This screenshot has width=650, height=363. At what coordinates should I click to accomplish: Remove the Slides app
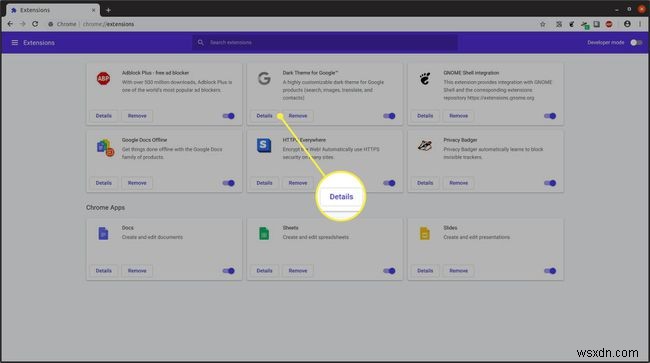coord(459,271)
